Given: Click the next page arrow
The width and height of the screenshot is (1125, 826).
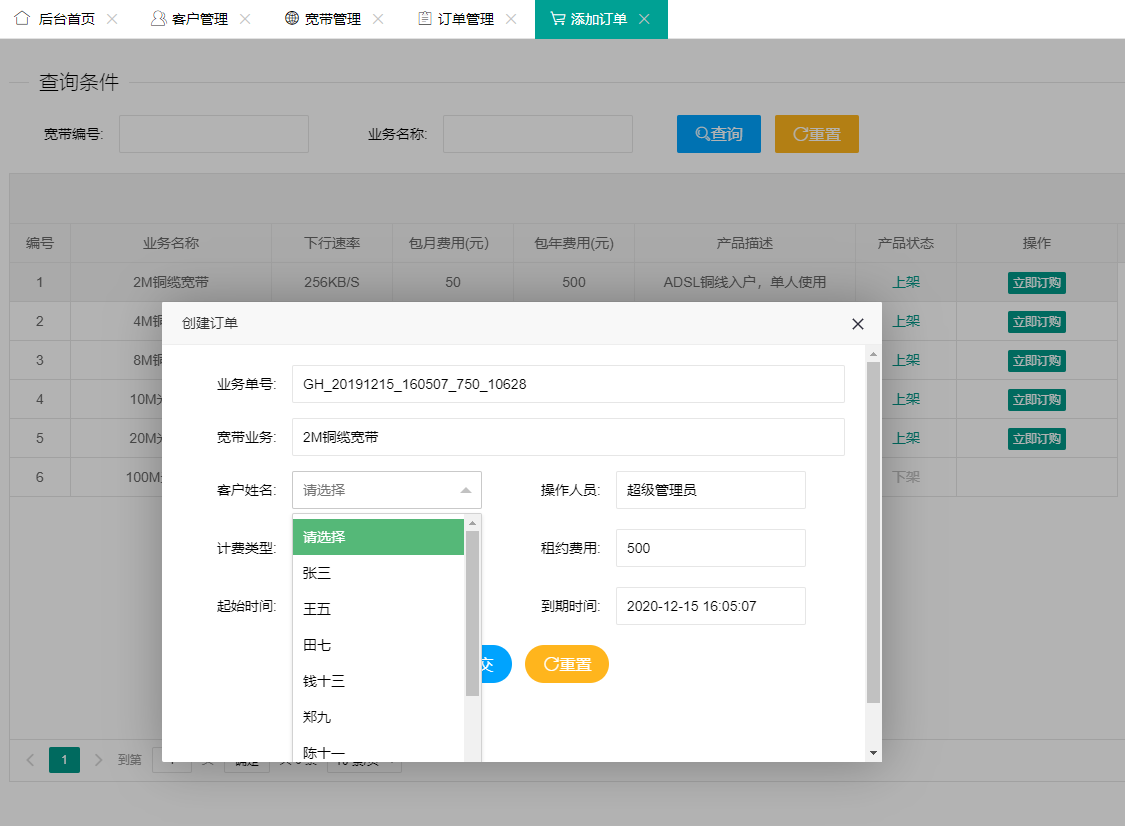Looking at the screenshot, I should point(98,759).
